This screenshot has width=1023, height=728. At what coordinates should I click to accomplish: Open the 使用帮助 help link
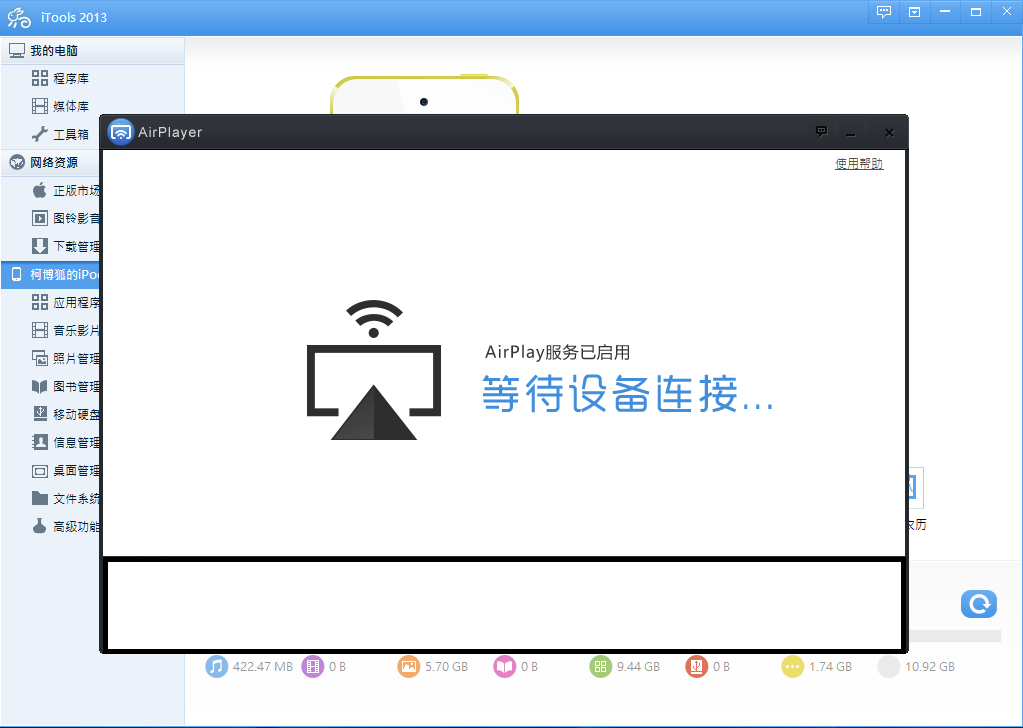click(859, 164)
